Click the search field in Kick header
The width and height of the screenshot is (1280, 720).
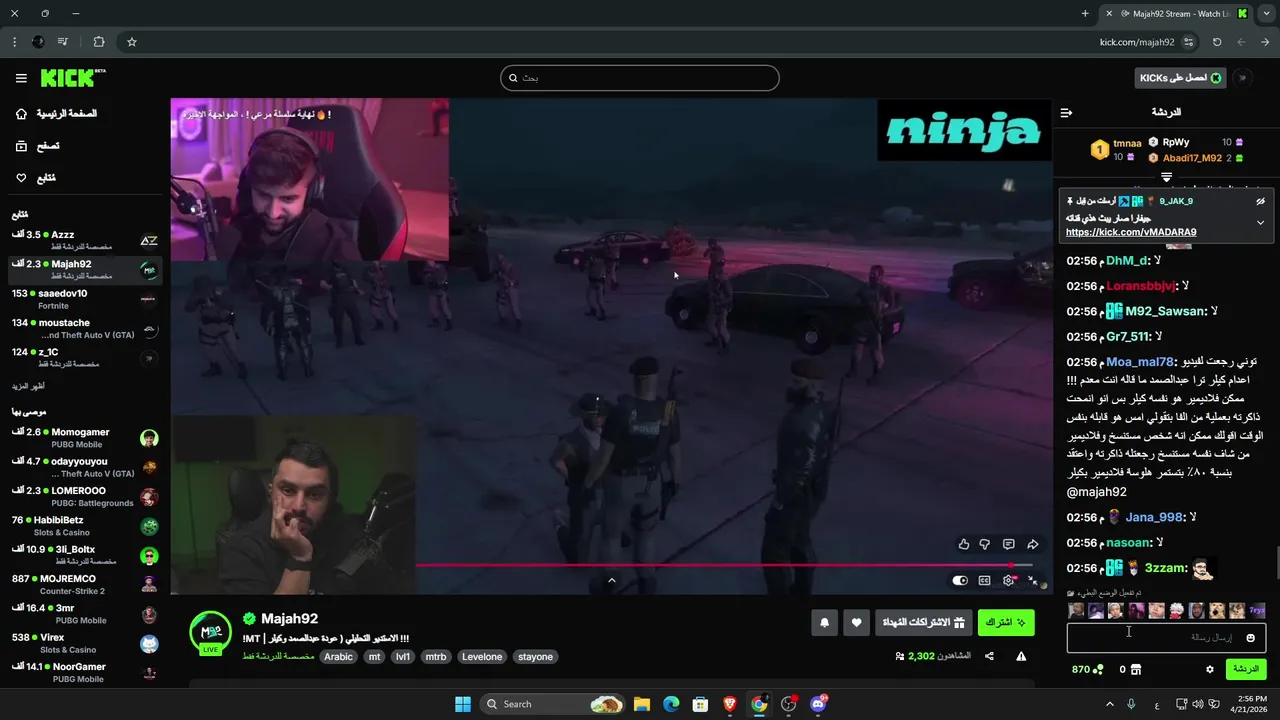[x=640, y=78]
